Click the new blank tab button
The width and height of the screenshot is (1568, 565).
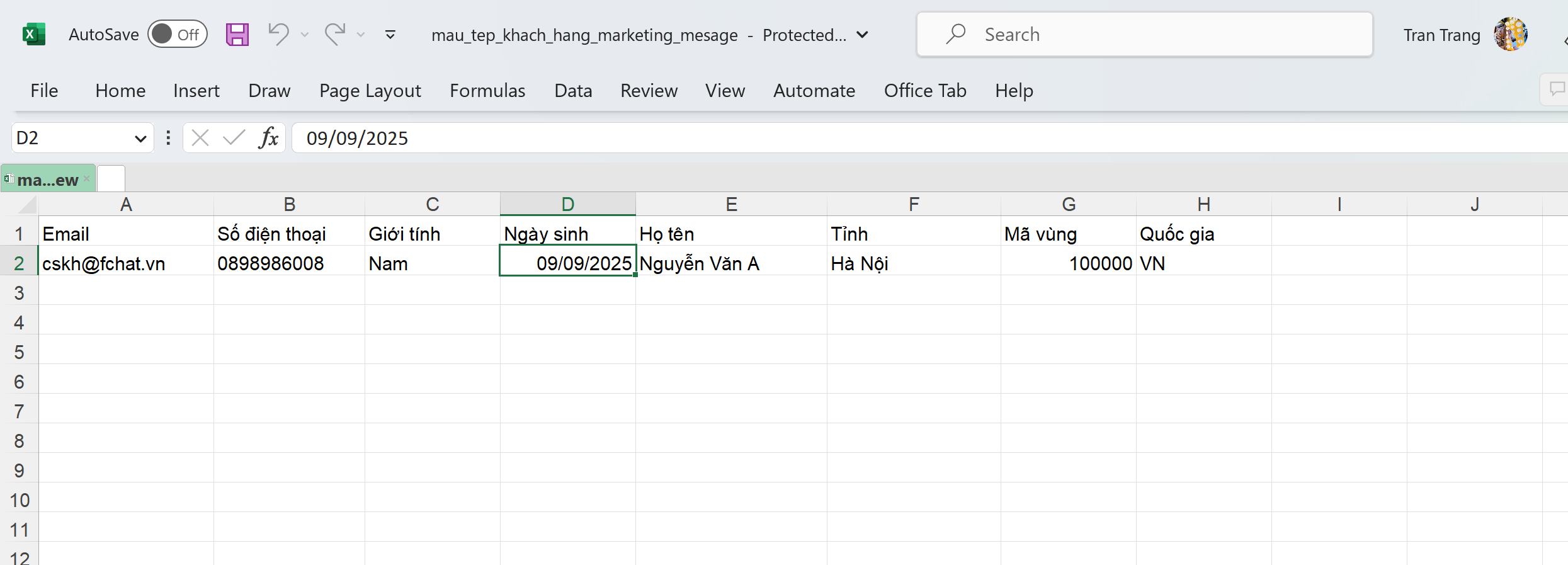pyautogui.click(x=111, y=179)
